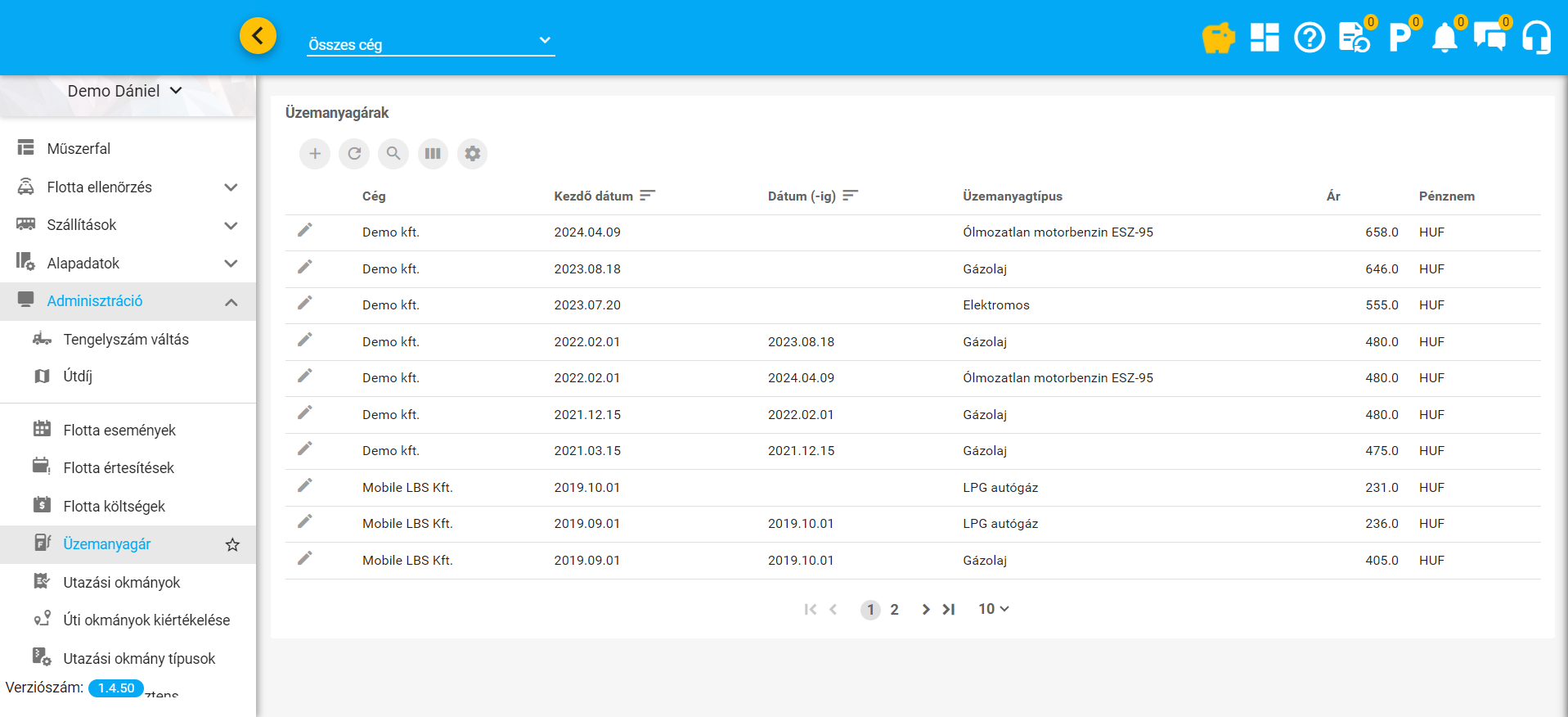Add a new fuel price entry
The height and width of the screenshot is (717, 1568).
tap(315, 154)
